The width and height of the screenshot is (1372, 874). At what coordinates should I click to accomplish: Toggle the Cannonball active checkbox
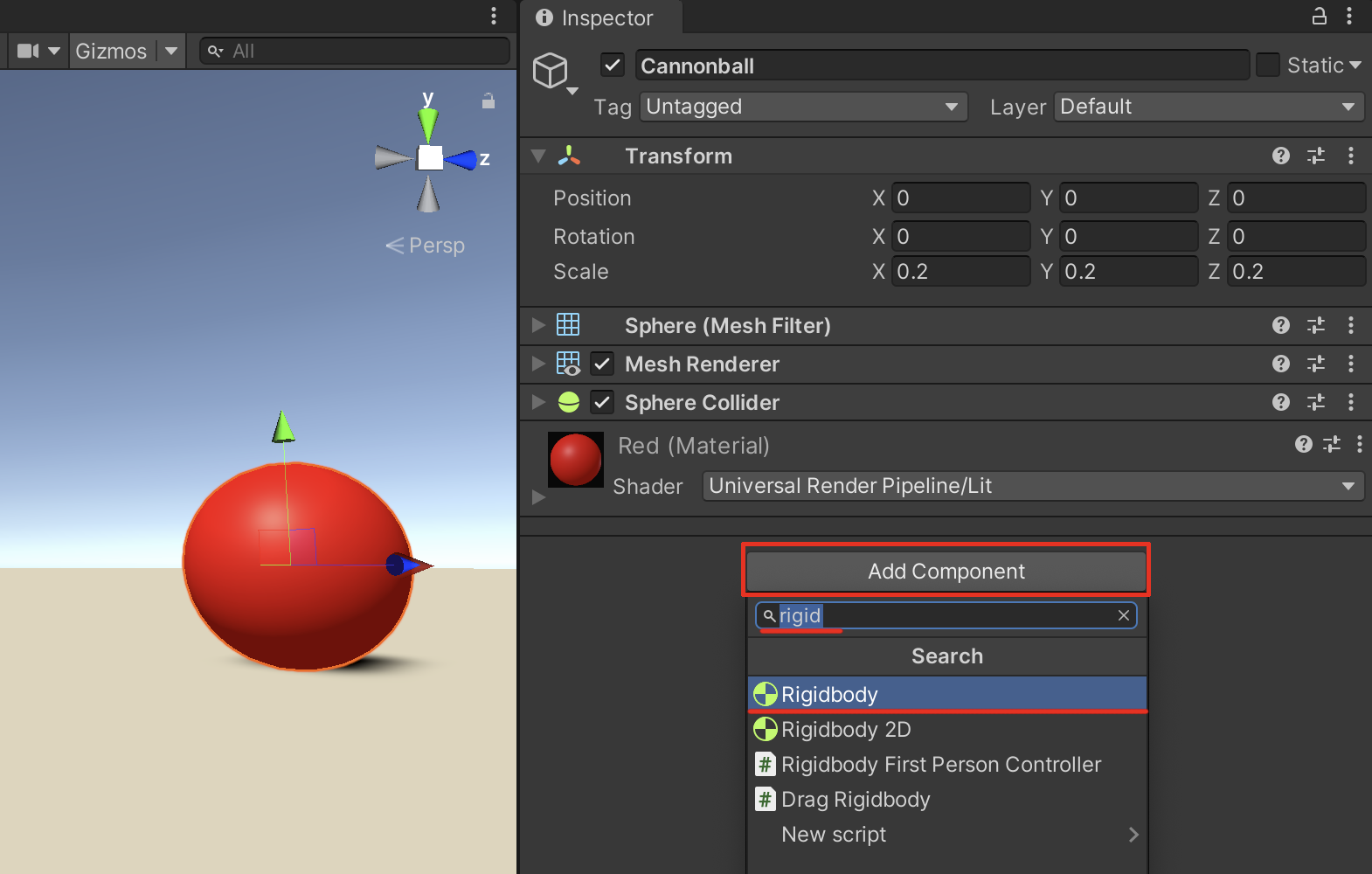pyautogui.click(x=612, y=66)
